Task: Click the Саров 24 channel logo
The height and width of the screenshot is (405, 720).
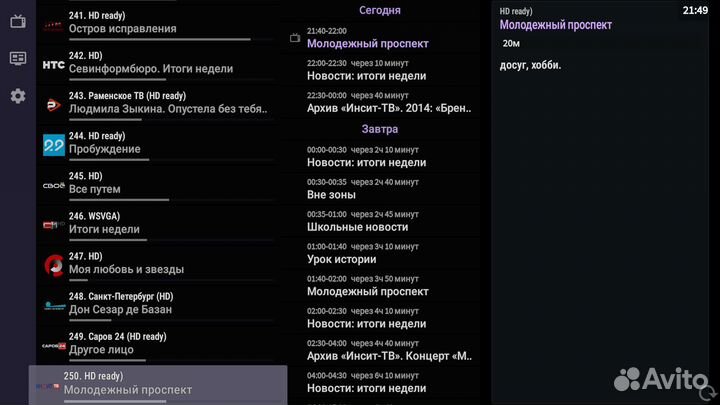Action: (x=54, y=346)
